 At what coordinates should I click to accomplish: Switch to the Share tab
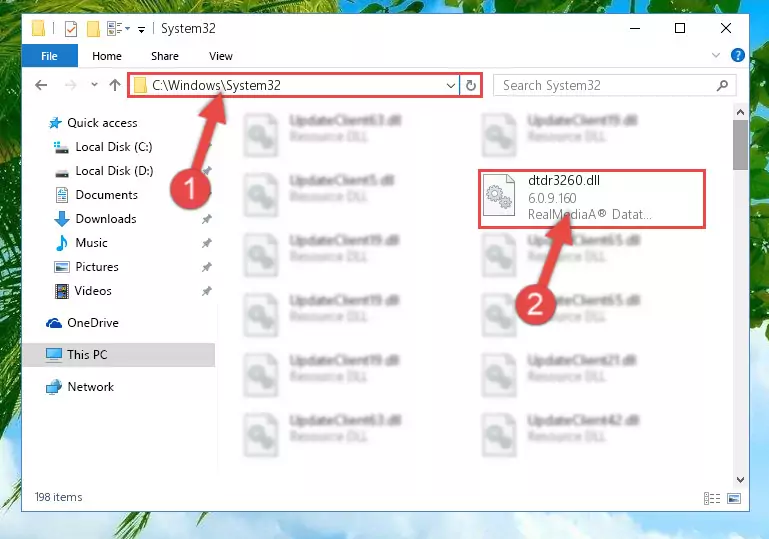click(164, 56)
